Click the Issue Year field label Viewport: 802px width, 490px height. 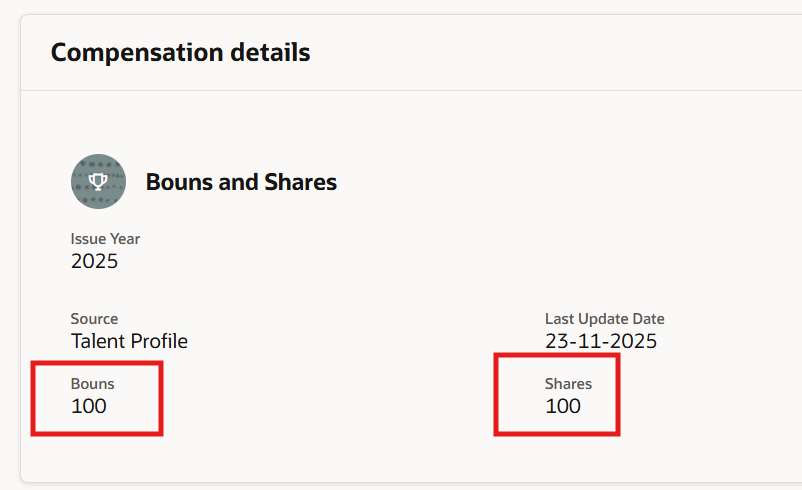(x=105, y=239)
